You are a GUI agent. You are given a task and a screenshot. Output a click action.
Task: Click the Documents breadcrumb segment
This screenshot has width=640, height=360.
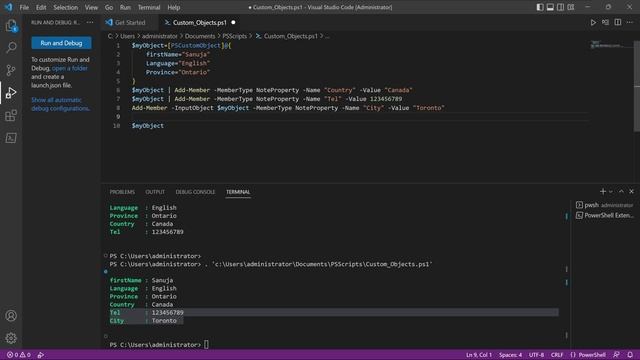(x=200, y=36)
